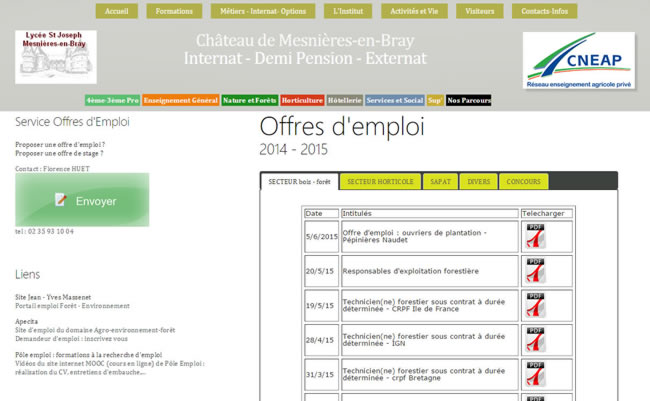Select the Sup' section
The width and height of the screenshot is (650, 401).
435,100
